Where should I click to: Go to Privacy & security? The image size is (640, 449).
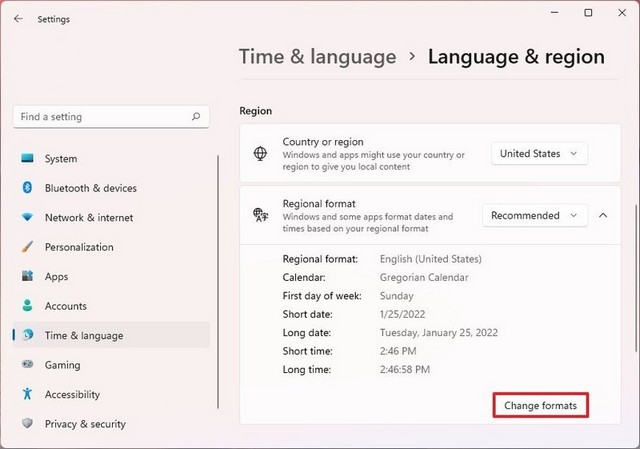(111, 423)
